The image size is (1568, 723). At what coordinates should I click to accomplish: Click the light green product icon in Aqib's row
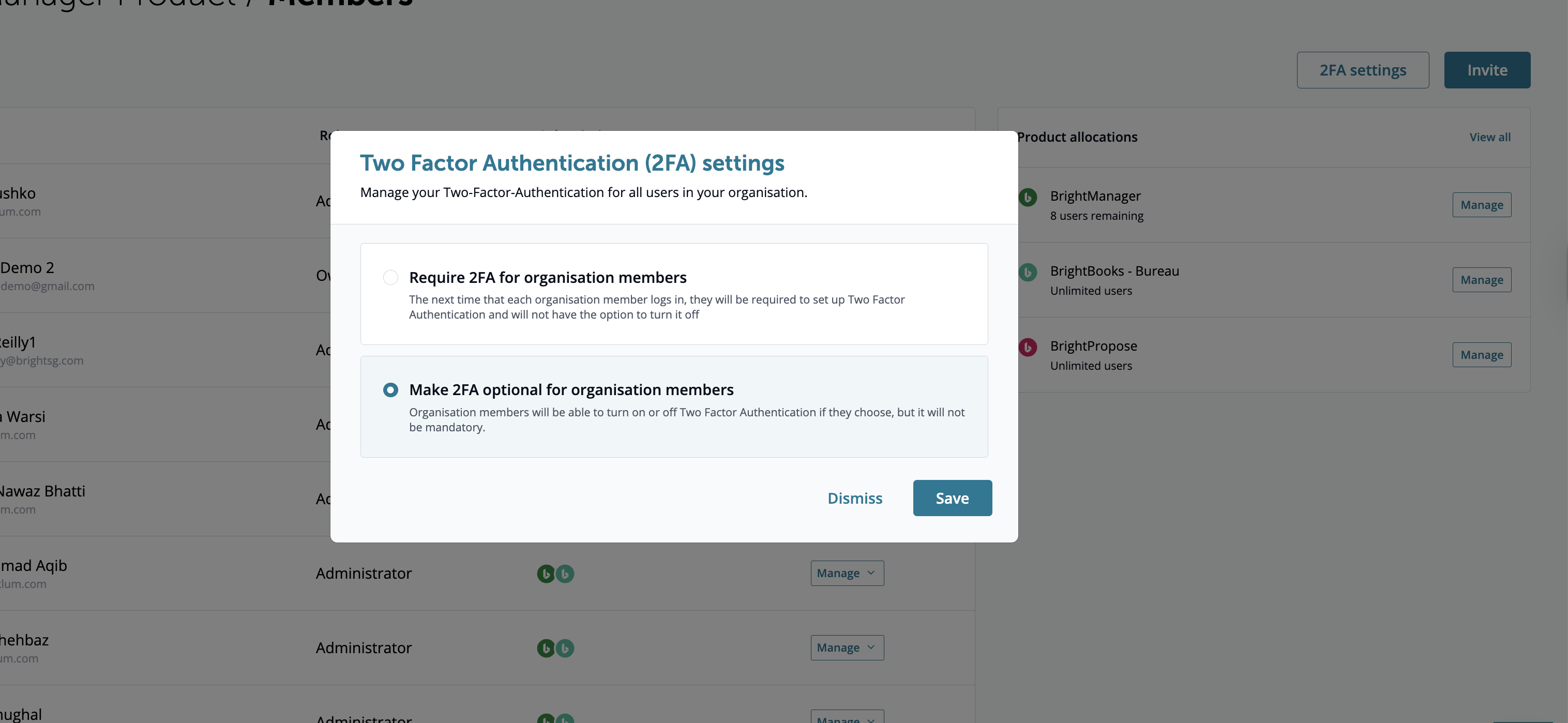click(x=565, y=574)
